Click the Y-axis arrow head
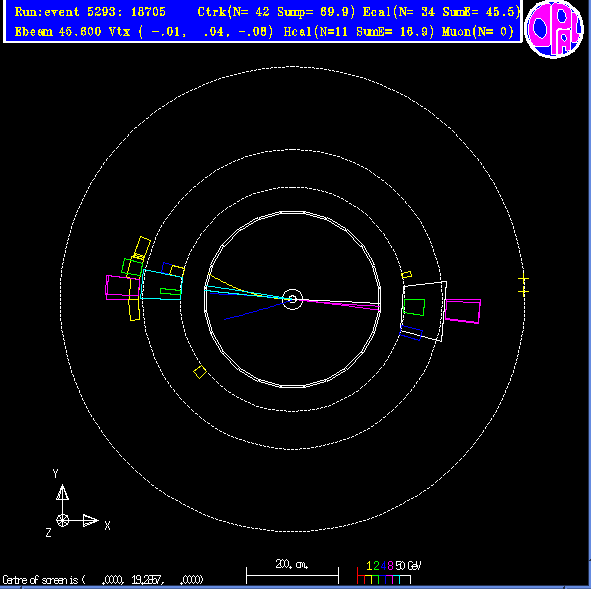The height and width of the screenshot is (589, 591). [x=63, y=493]
